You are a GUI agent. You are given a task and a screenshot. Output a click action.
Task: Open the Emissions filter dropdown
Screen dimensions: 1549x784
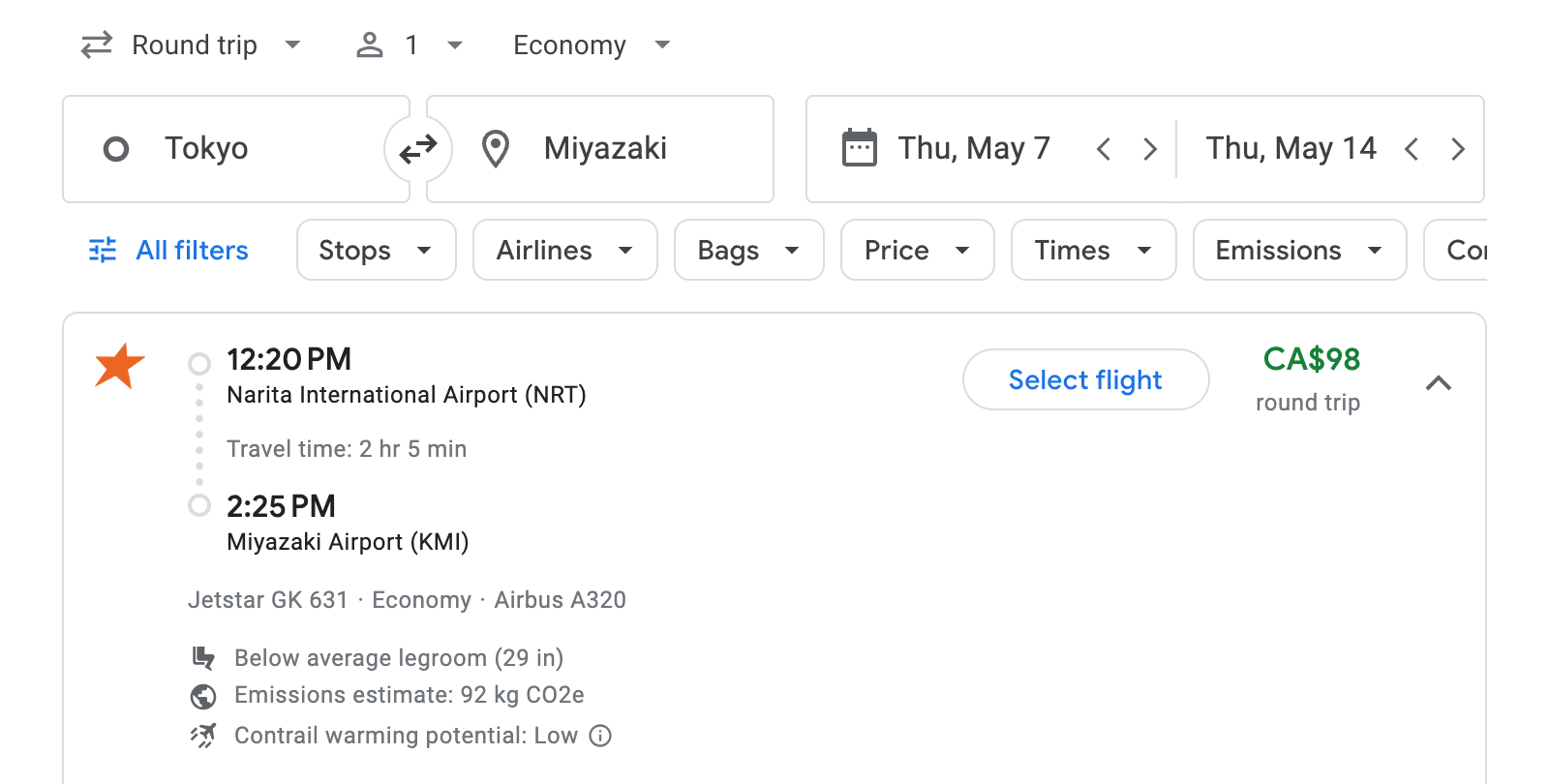(1298, 250)
